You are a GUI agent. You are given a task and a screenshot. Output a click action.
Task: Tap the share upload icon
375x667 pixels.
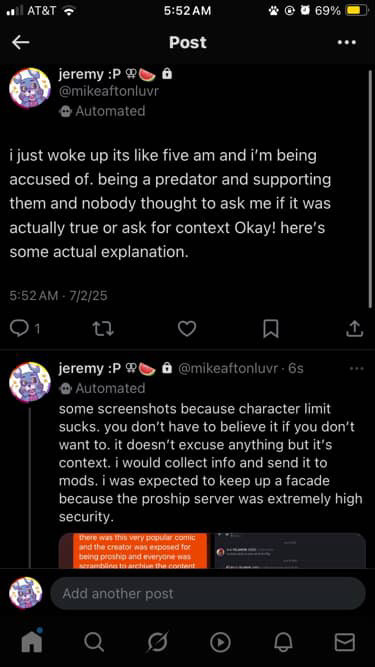[x=355, y=329]
